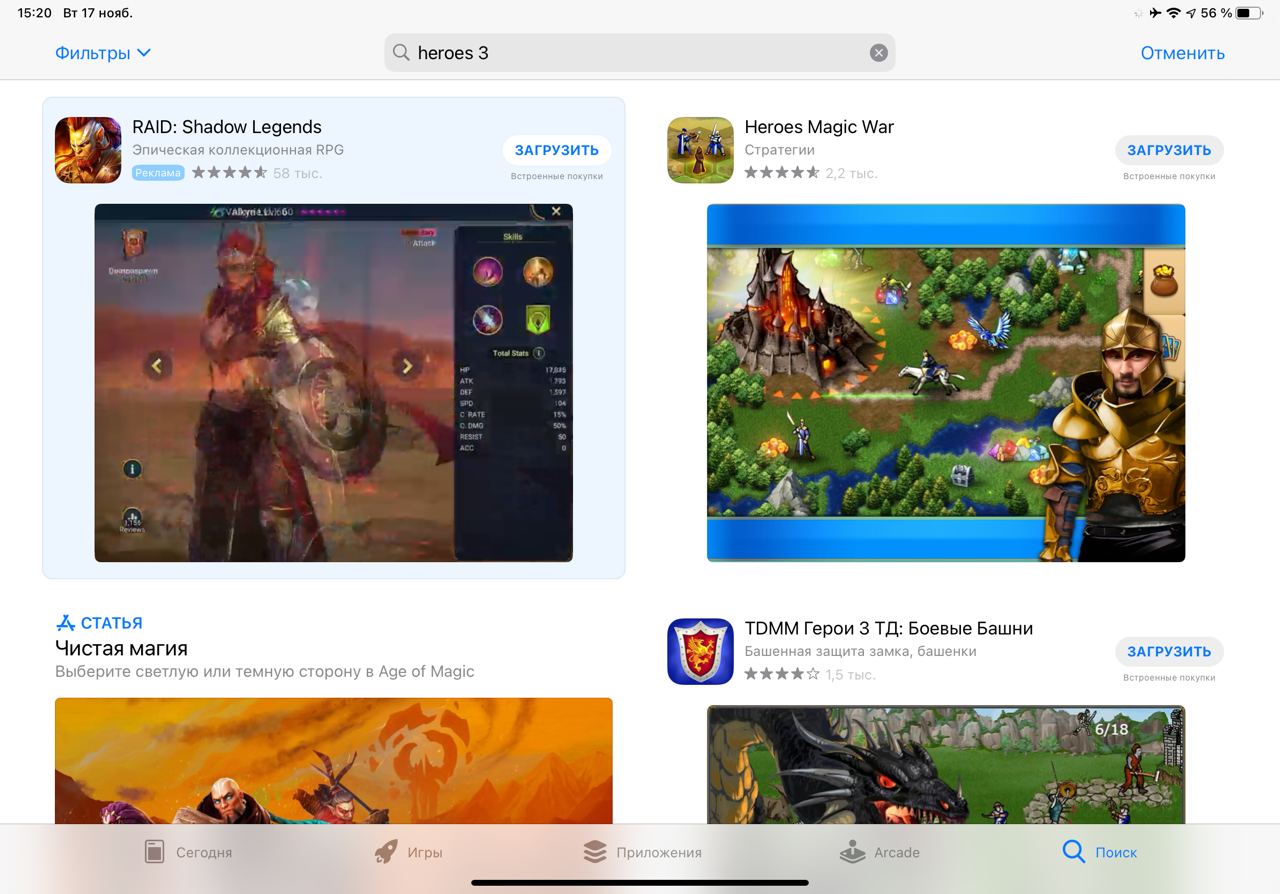Switch to the Приложения tab
Viewport: 1280px width, 894px height.
(x=642, y=853)
